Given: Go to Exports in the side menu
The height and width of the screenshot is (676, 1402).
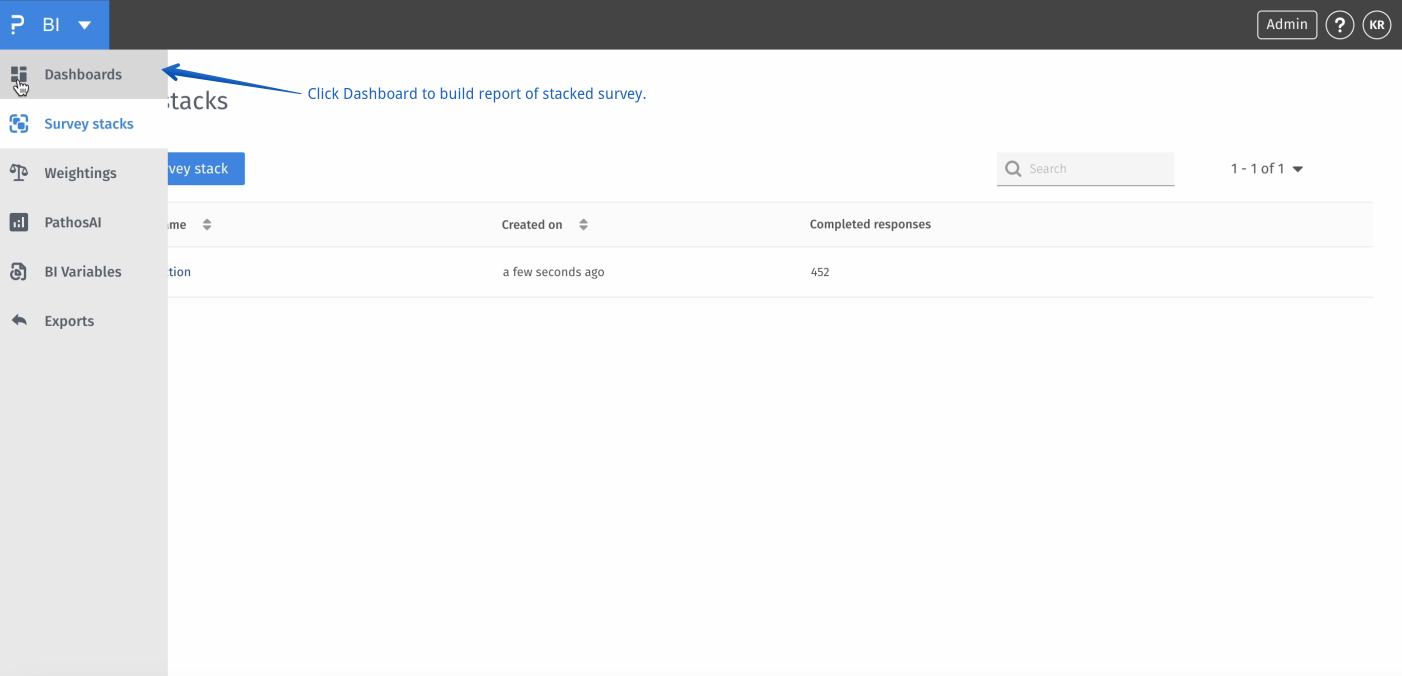Looking at the screenshot, I should [x=69, y=321].
